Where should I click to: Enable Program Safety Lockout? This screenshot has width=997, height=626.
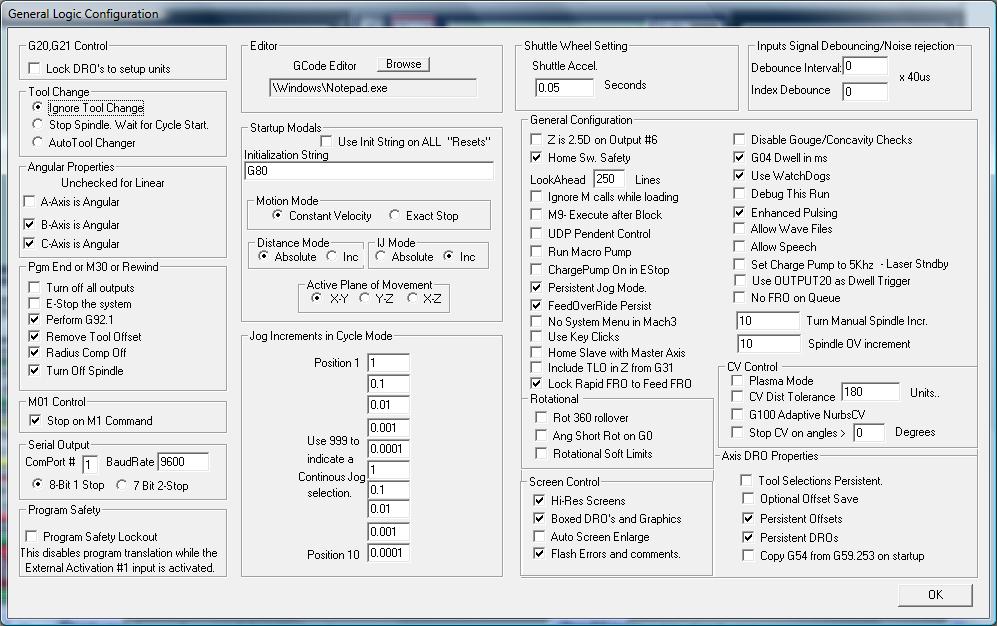[x=33, y=537]
